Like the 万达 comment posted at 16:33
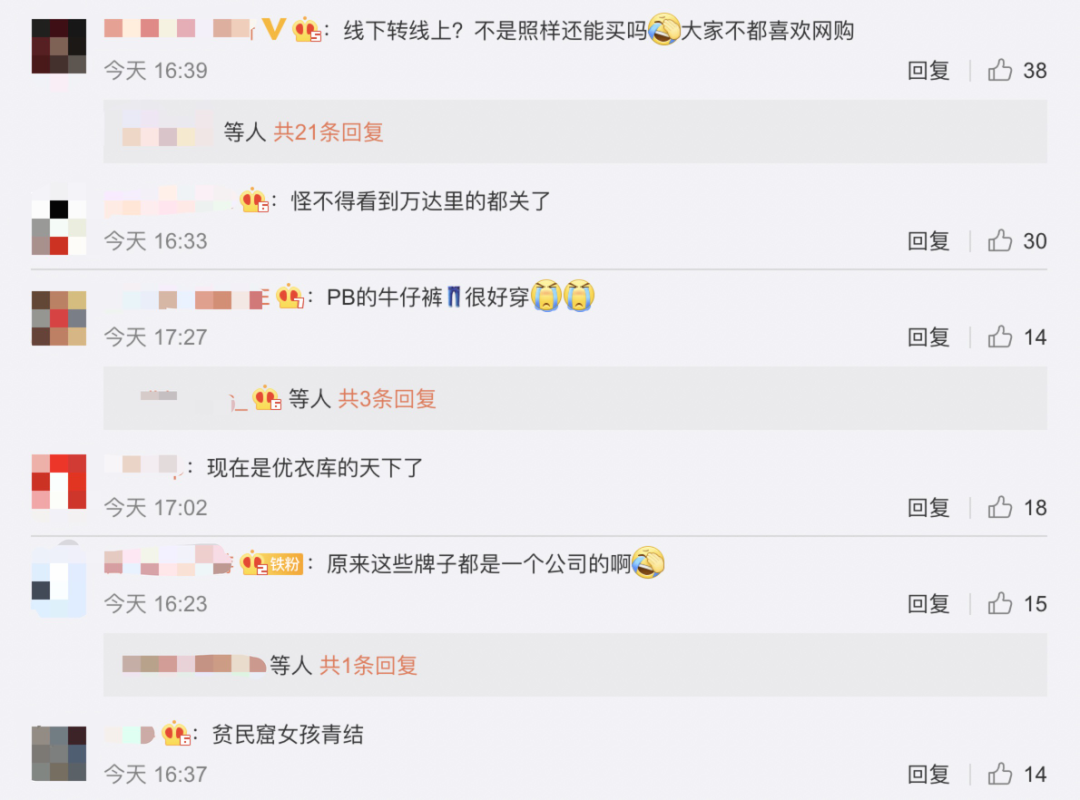This screenshot has height=800, width=1080. tap(999, 240)
